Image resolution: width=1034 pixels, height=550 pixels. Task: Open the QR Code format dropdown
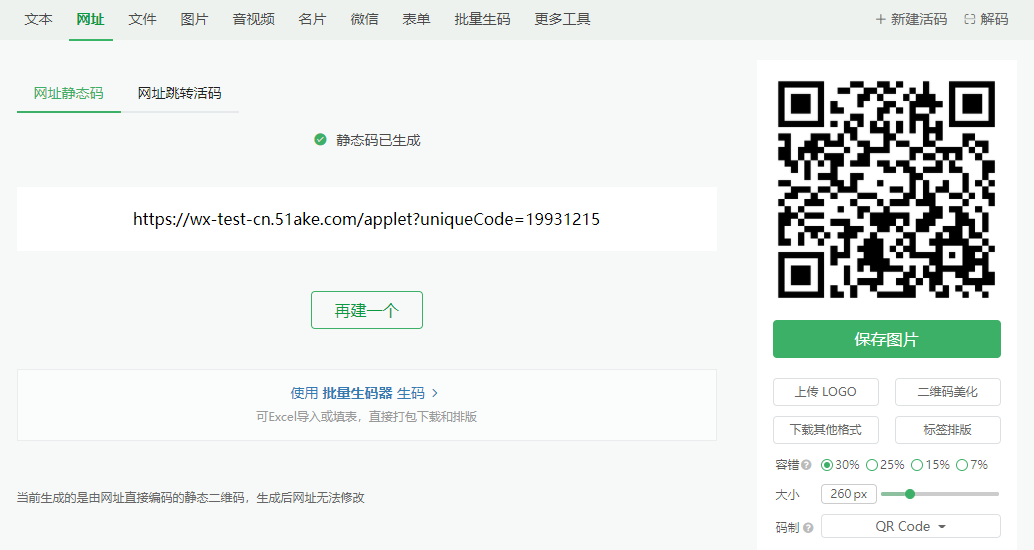click(x=911, y=526)
